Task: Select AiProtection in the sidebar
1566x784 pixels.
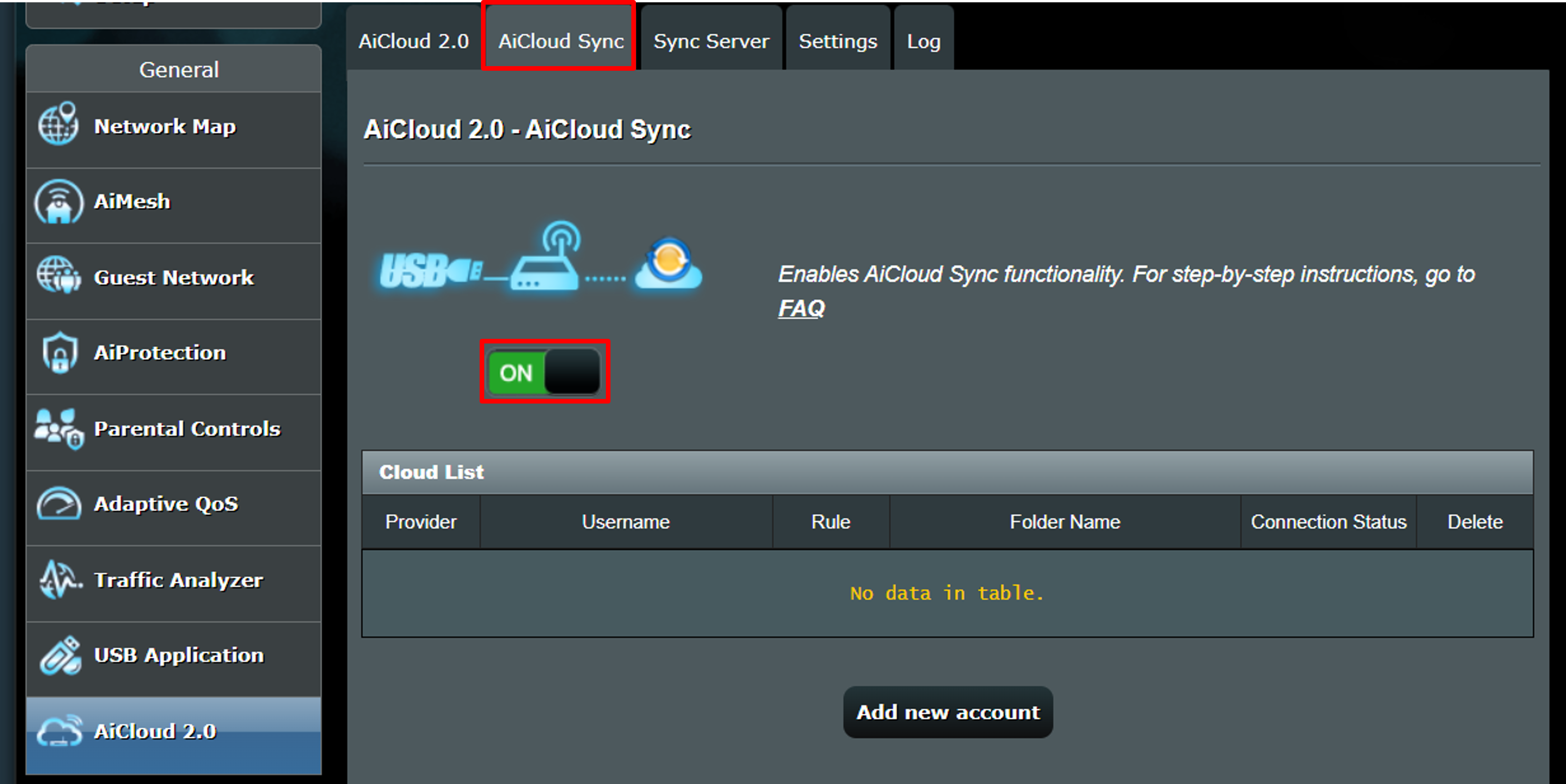Action: coord(174,356)
